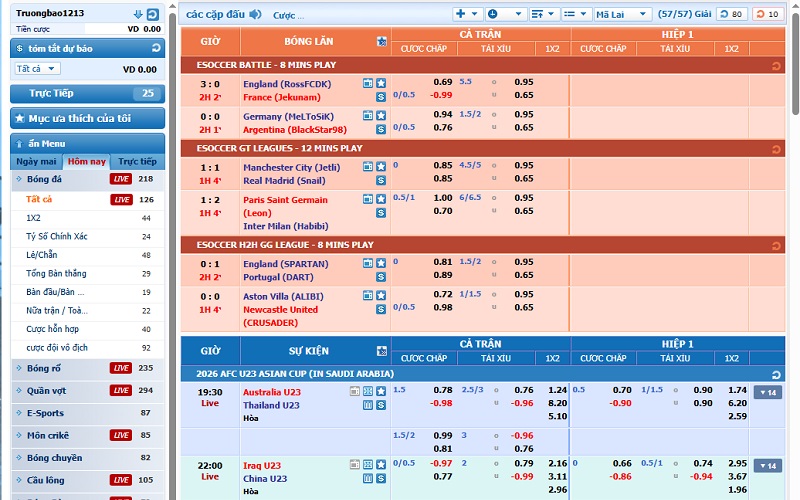
Task: Expand more bets (14) for Australia U23 match
Action: click(767, 392)
